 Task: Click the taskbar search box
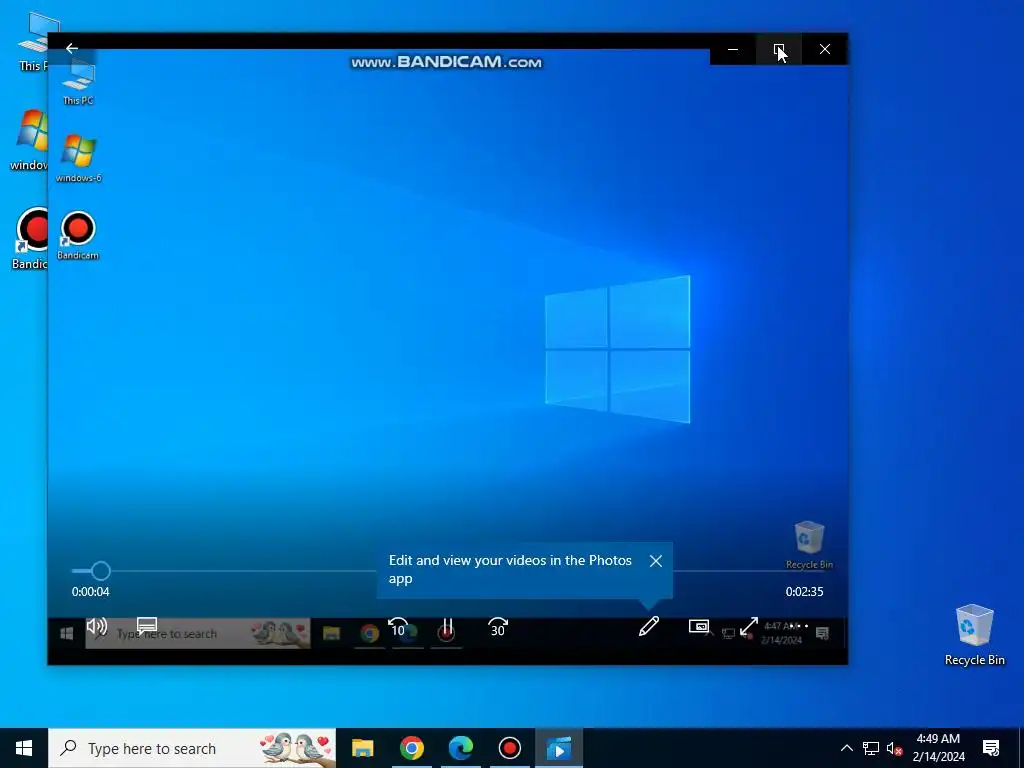192,748
